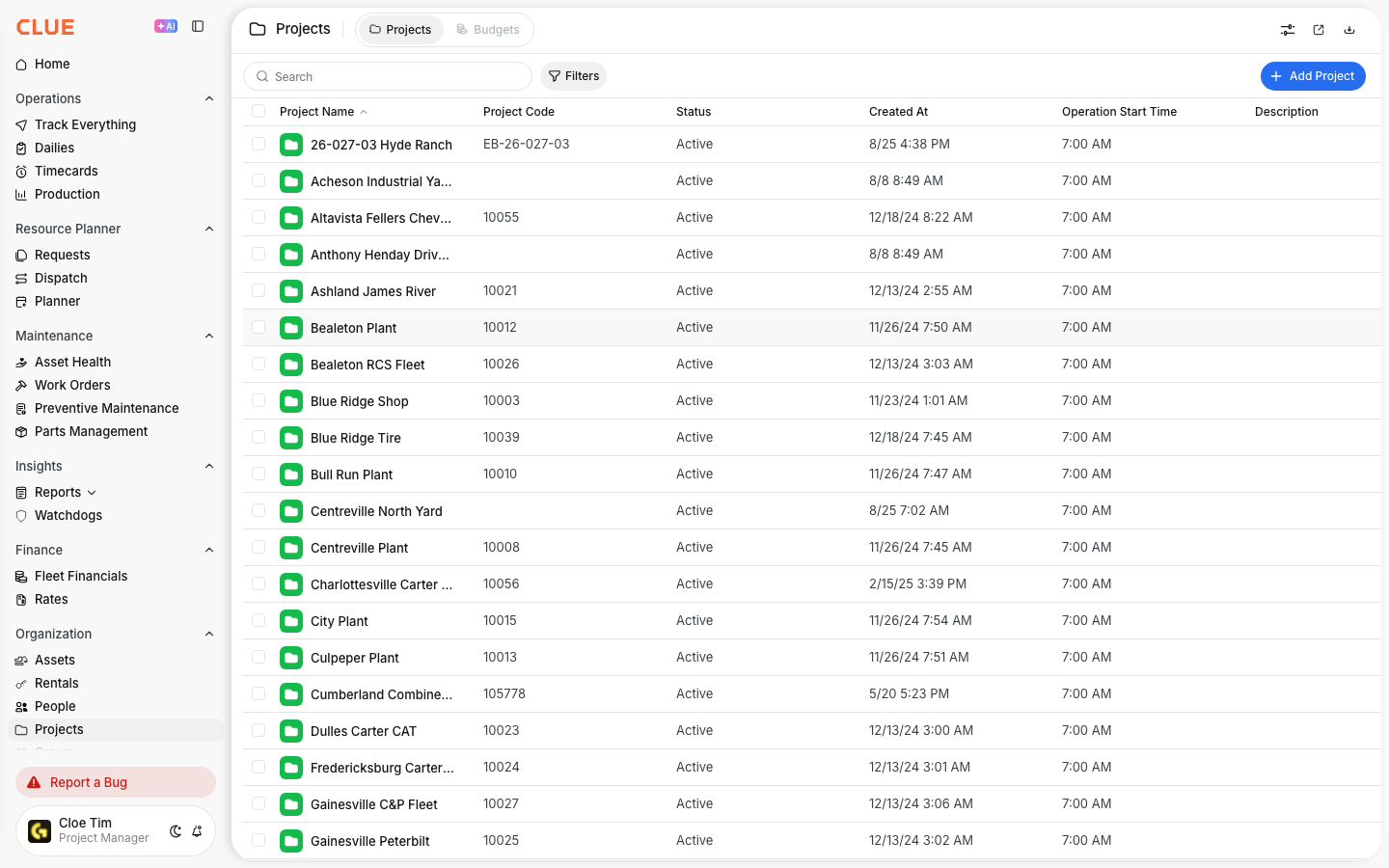Click the Watchdogs shield icon
Viewport: 1389px width, 868px height.
click(21, 516)
